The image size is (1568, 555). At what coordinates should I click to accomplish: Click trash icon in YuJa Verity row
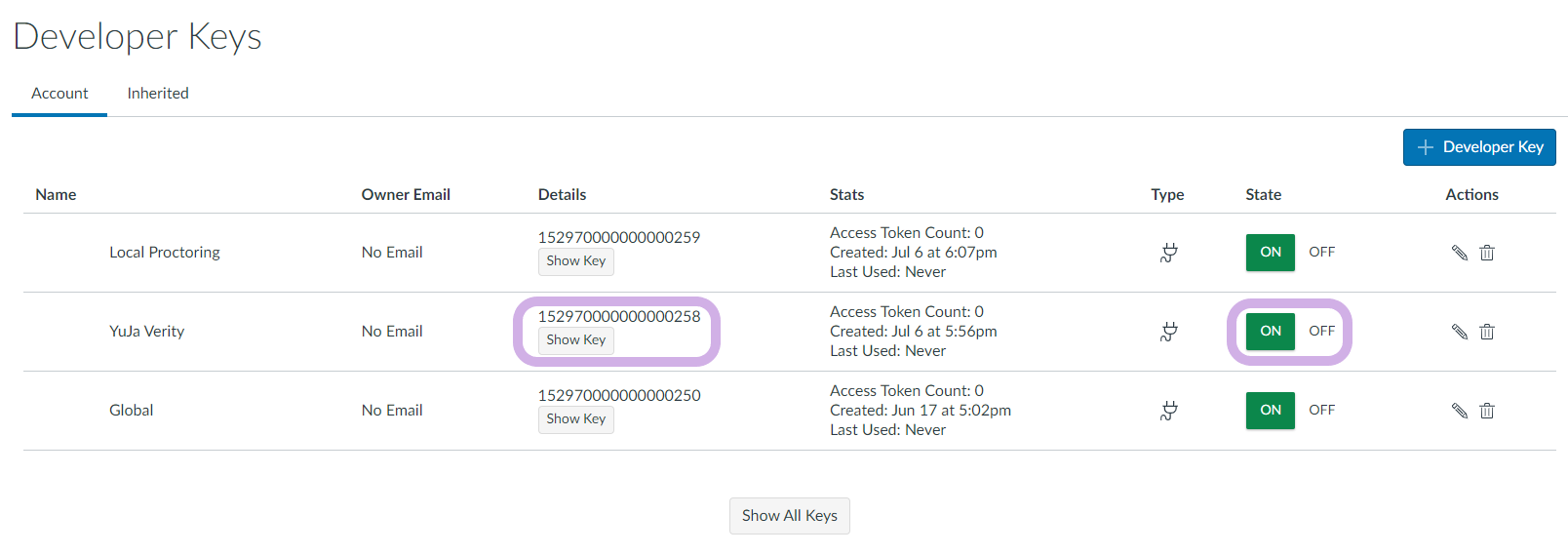(x=1487, y=332)
